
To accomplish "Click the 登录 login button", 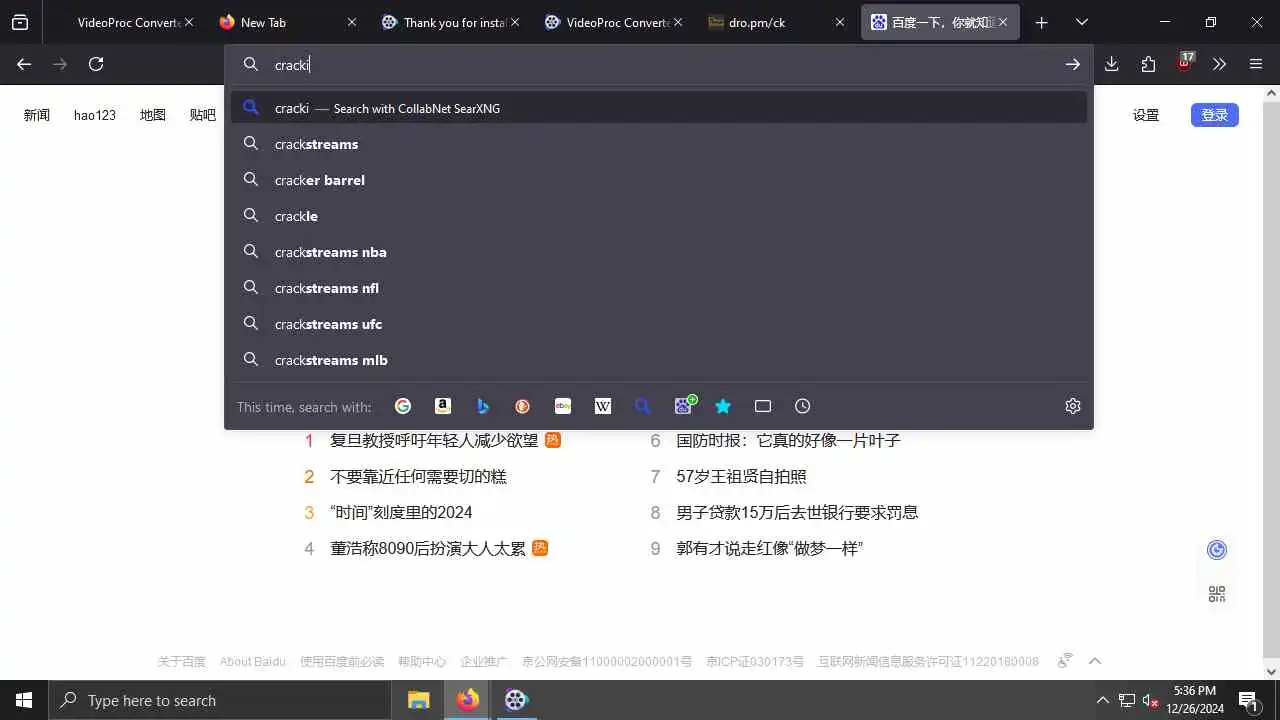I will point(1215,115).
